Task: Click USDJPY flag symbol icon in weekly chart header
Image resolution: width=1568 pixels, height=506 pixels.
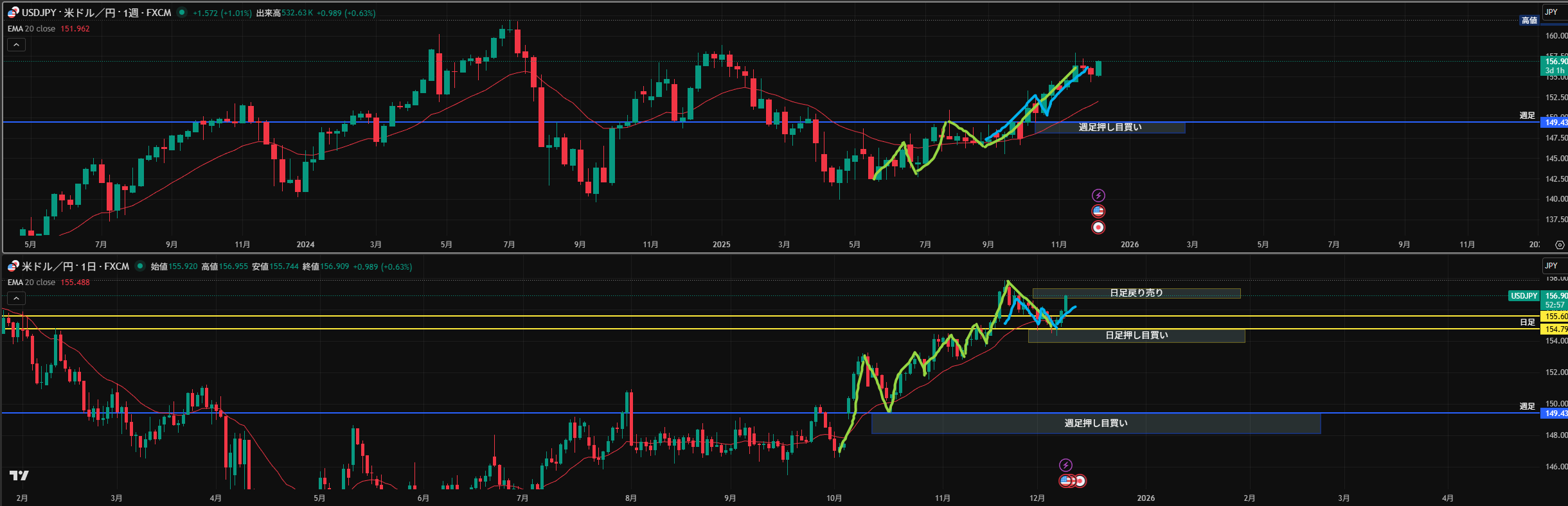Action: 13,12
